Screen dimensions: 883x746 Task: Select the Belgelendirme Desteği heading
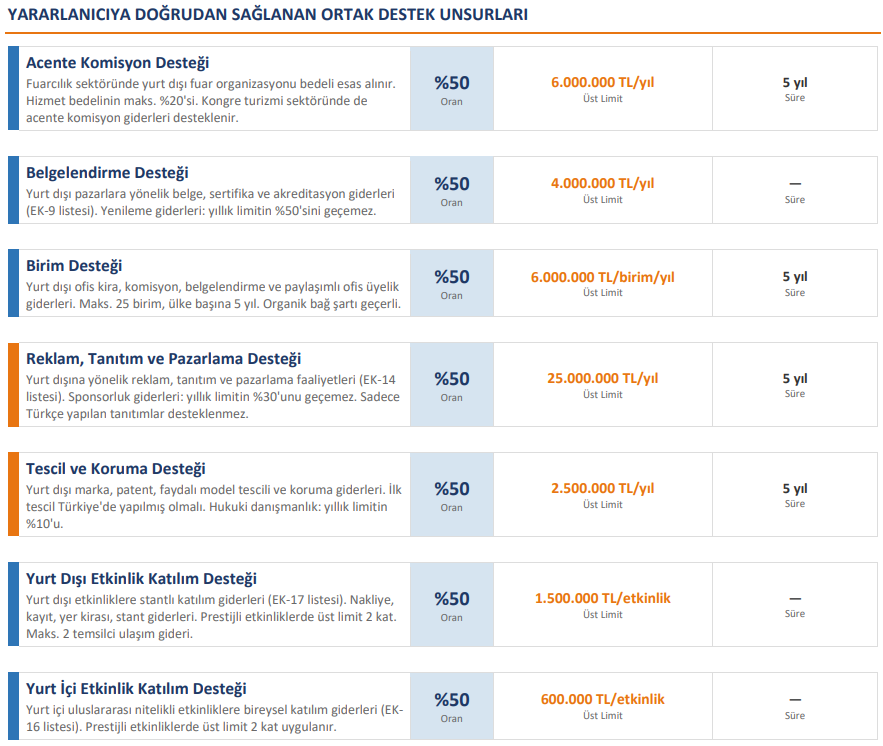tap(107, 173)
